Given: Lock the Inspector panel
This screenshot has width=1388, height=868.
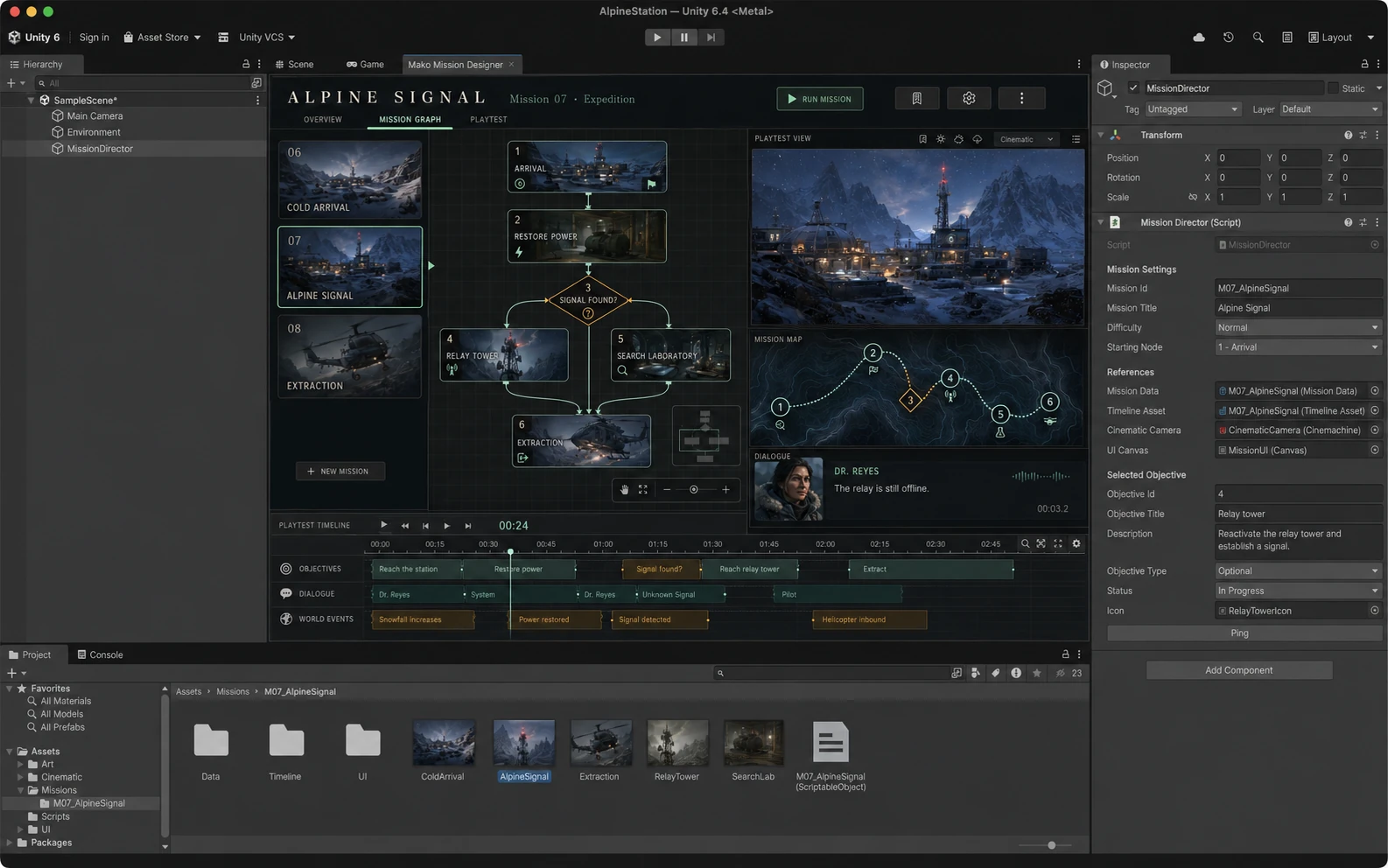Looking at the screenshot, I should [x=1364, y=64].
